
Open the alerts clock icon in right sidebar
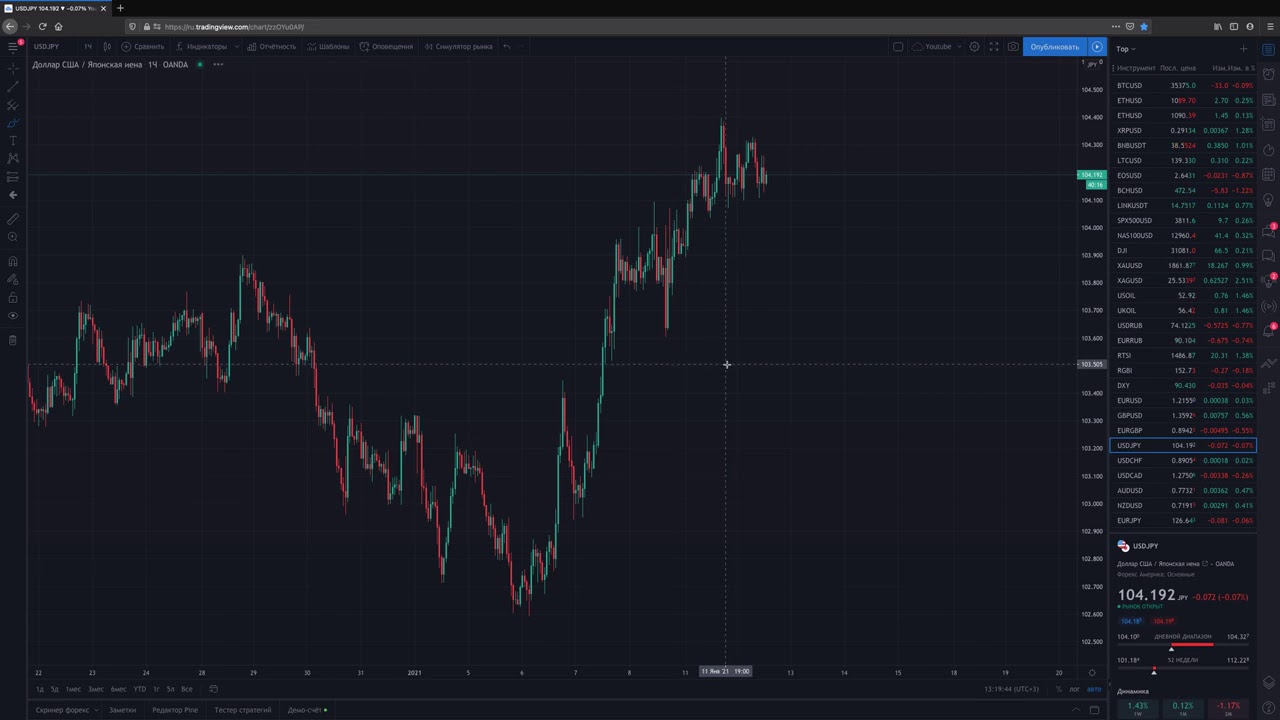1269,74
